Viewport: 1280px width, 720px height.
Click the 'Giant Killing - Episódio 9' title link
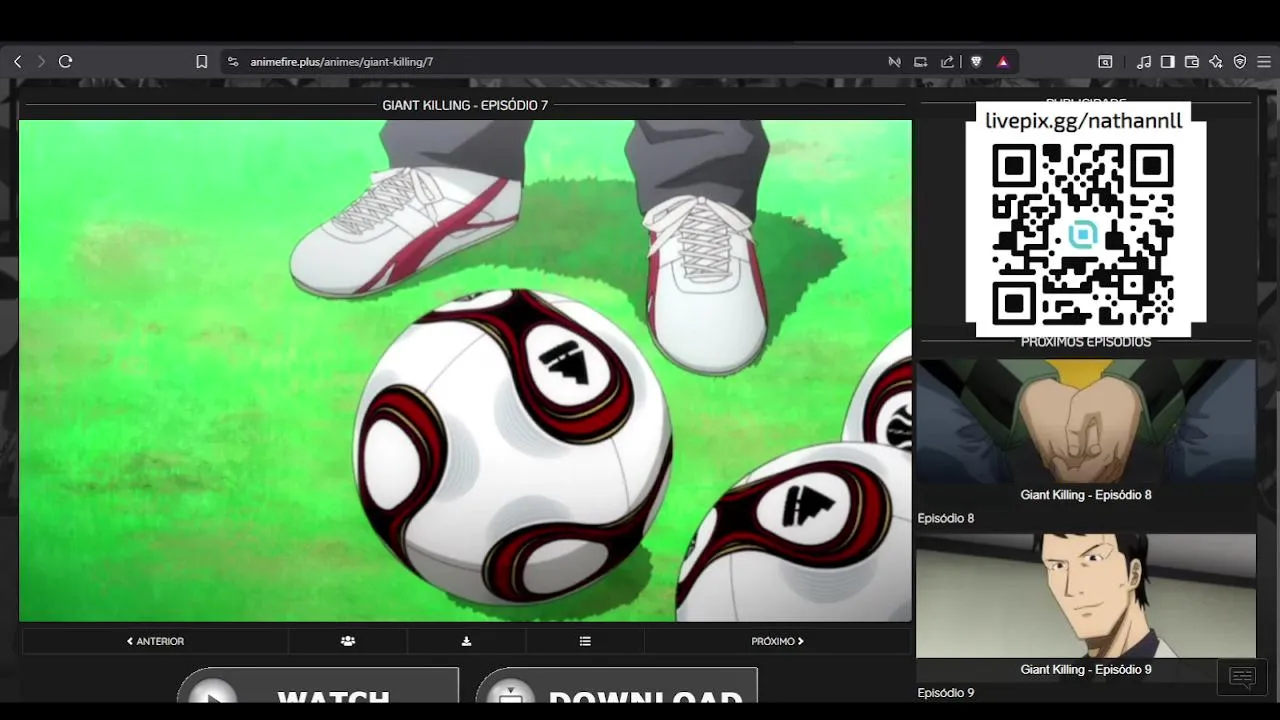[1086, 670]
